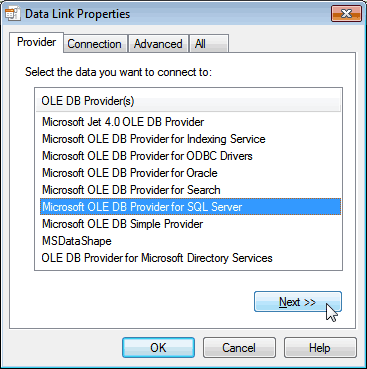This screenshot has width=367, height=369.
Task: Confirm with the OK button
Action: tap(158, 348)
